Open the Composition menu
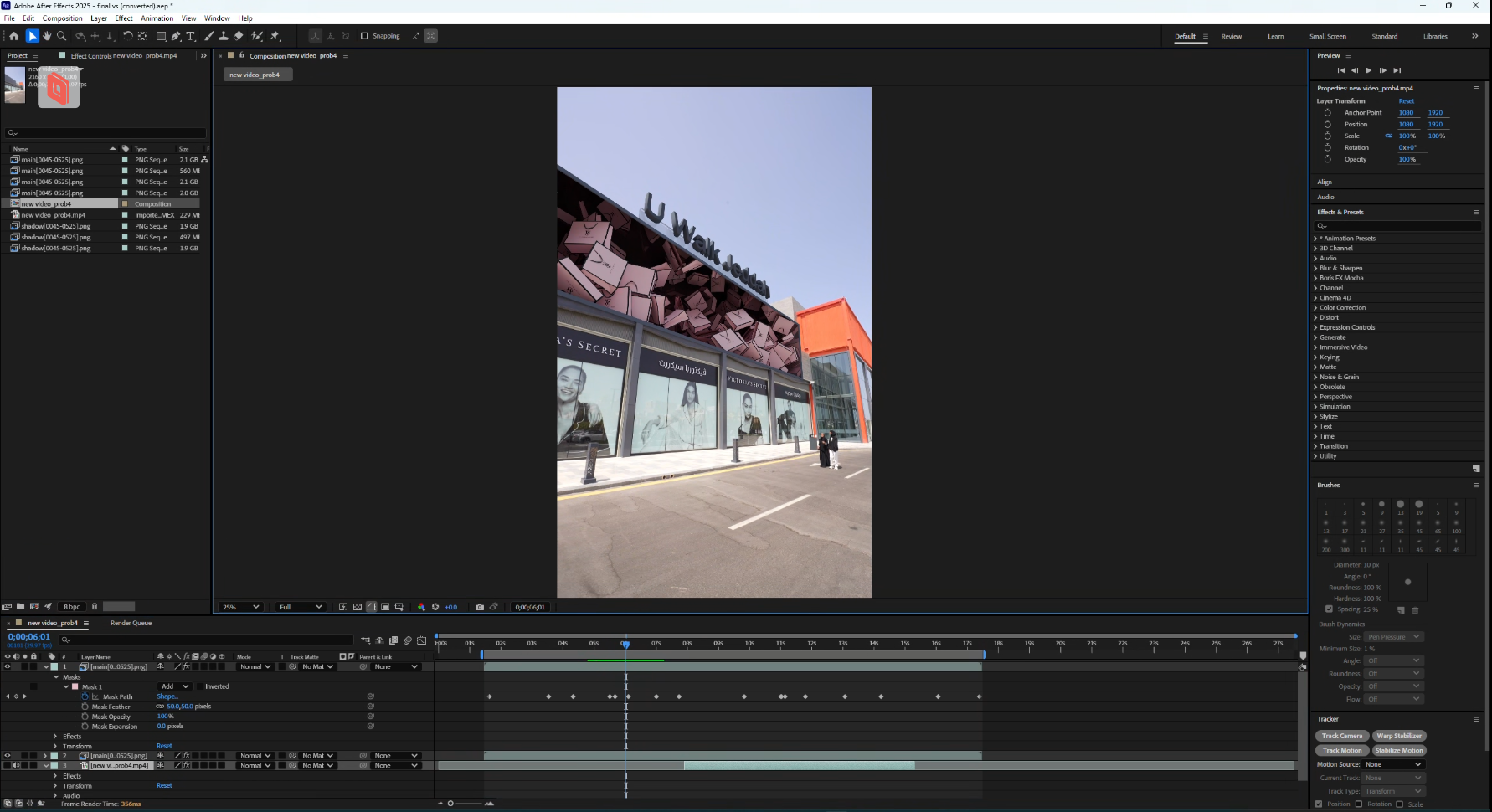This screenshot has width=1492, height=812. pyautogui.click(x=63, y=18)
